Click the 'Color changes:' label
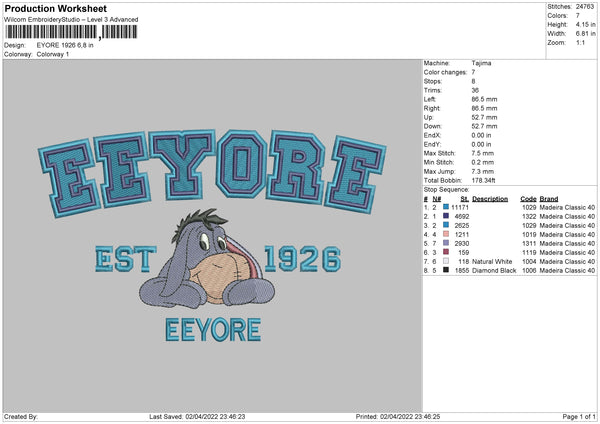 [445, 72]
